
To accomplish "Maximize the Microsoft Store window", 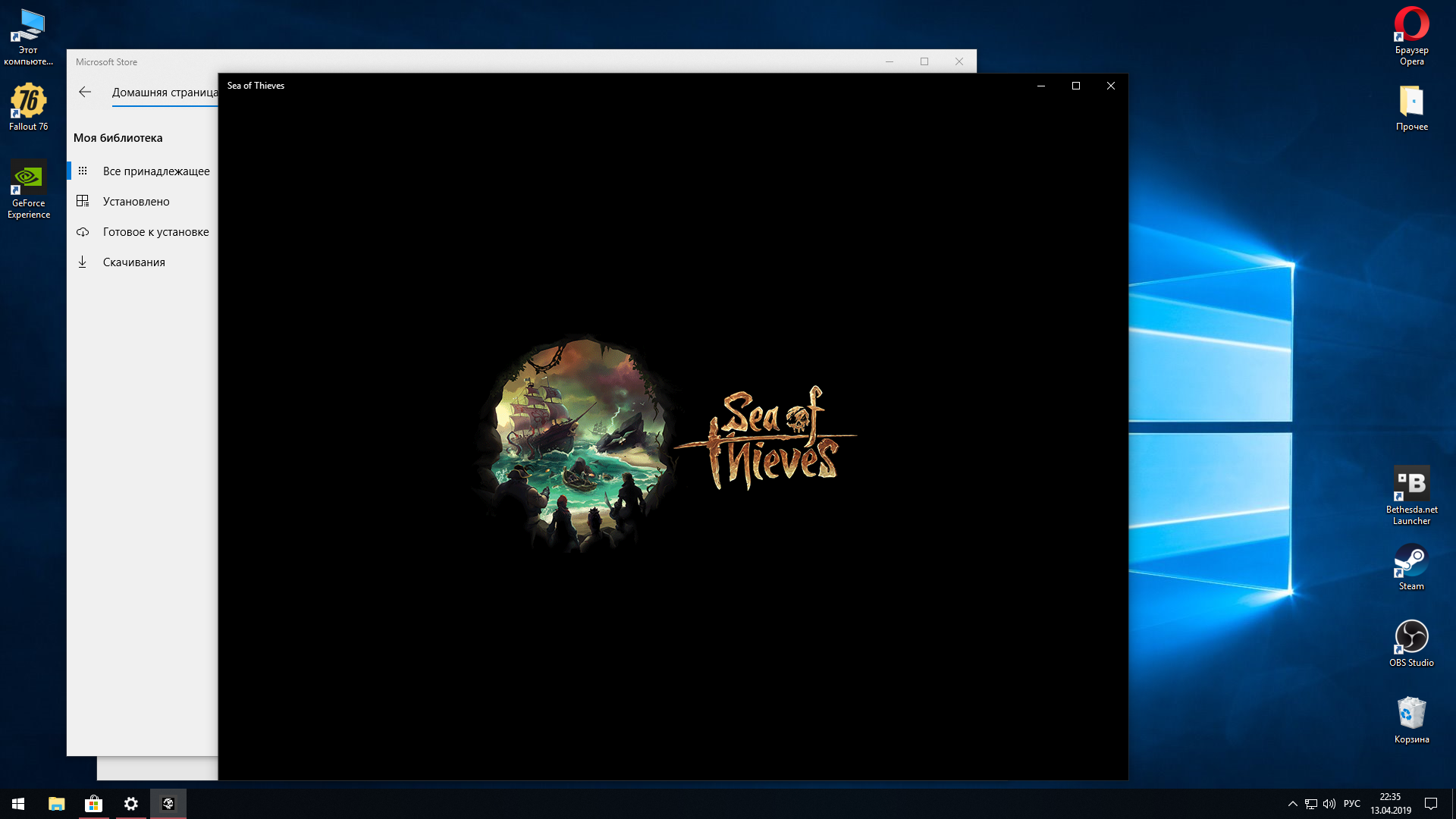I will (x=924, y=61).
